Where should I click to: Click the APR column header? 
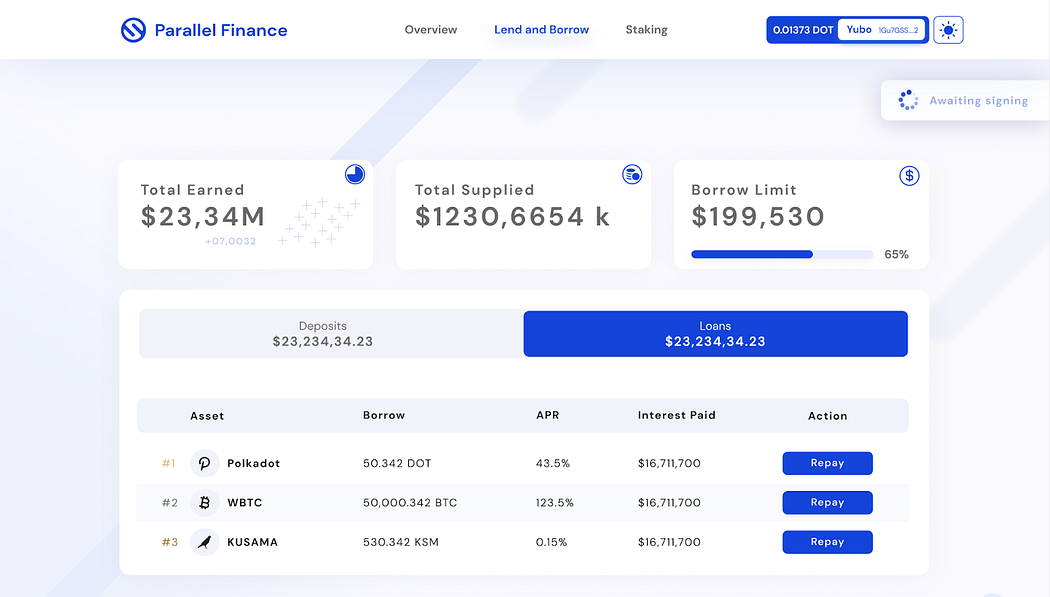tap(548, 415)
